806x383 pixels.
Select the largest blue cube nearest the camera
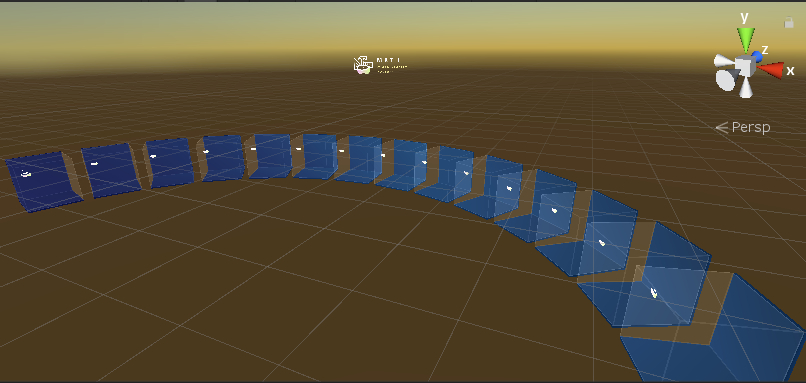pyautogui.click(x=713, y=327)
